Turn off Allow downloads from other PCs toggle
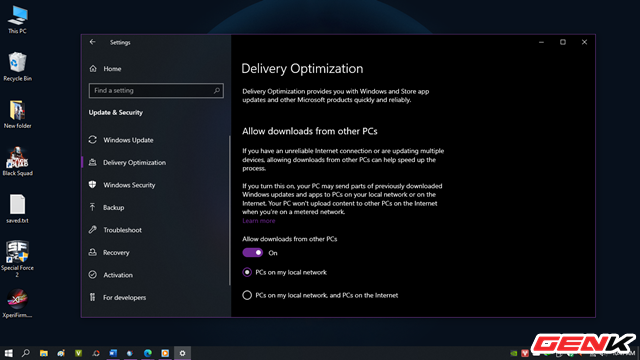The height and width of the screenshot is (360, 640). [x=253, y=253]
